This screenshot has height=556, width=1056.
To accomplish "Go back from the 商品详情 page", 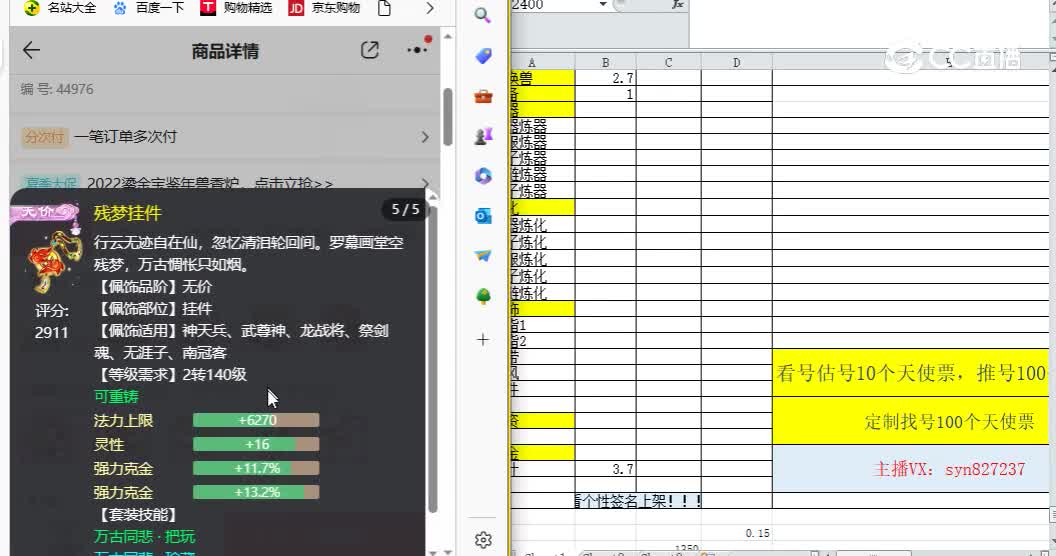I will coord(31,50).
